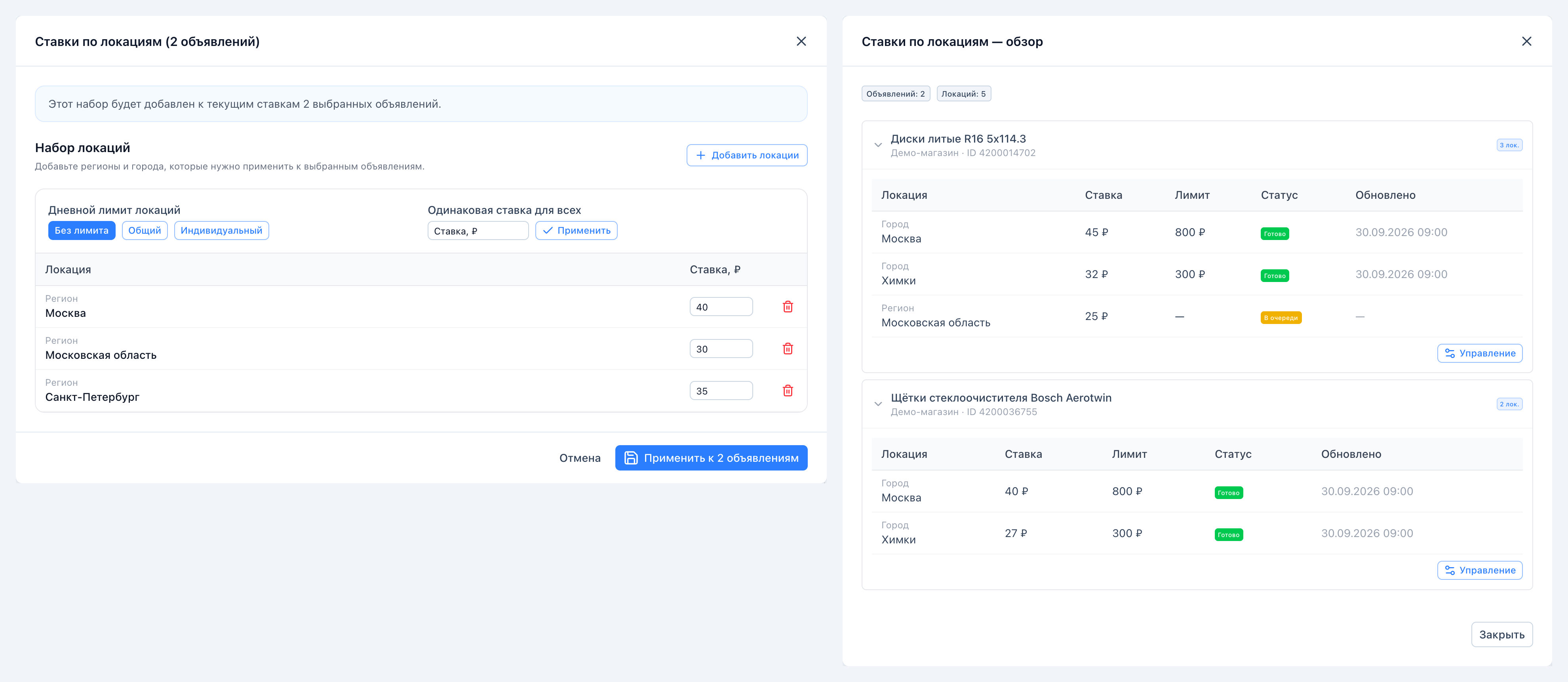Viewport: 1568px width, 682px height.
Task: Click the info banner about 2 выбранных объявлений
Action: 421,104
